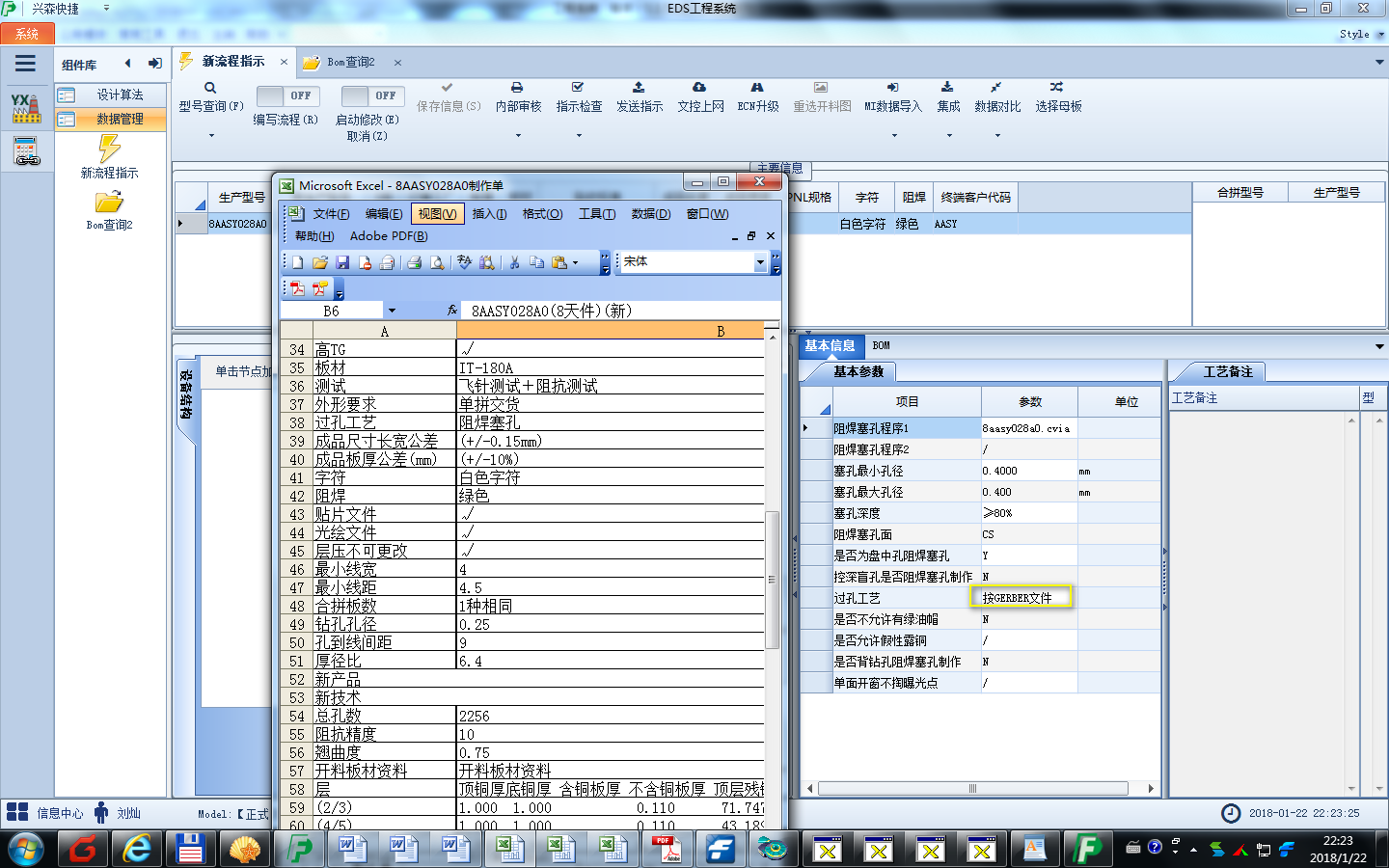Click the fx insert function icon
1389x868 pixels.
click(x=452, y=311)
